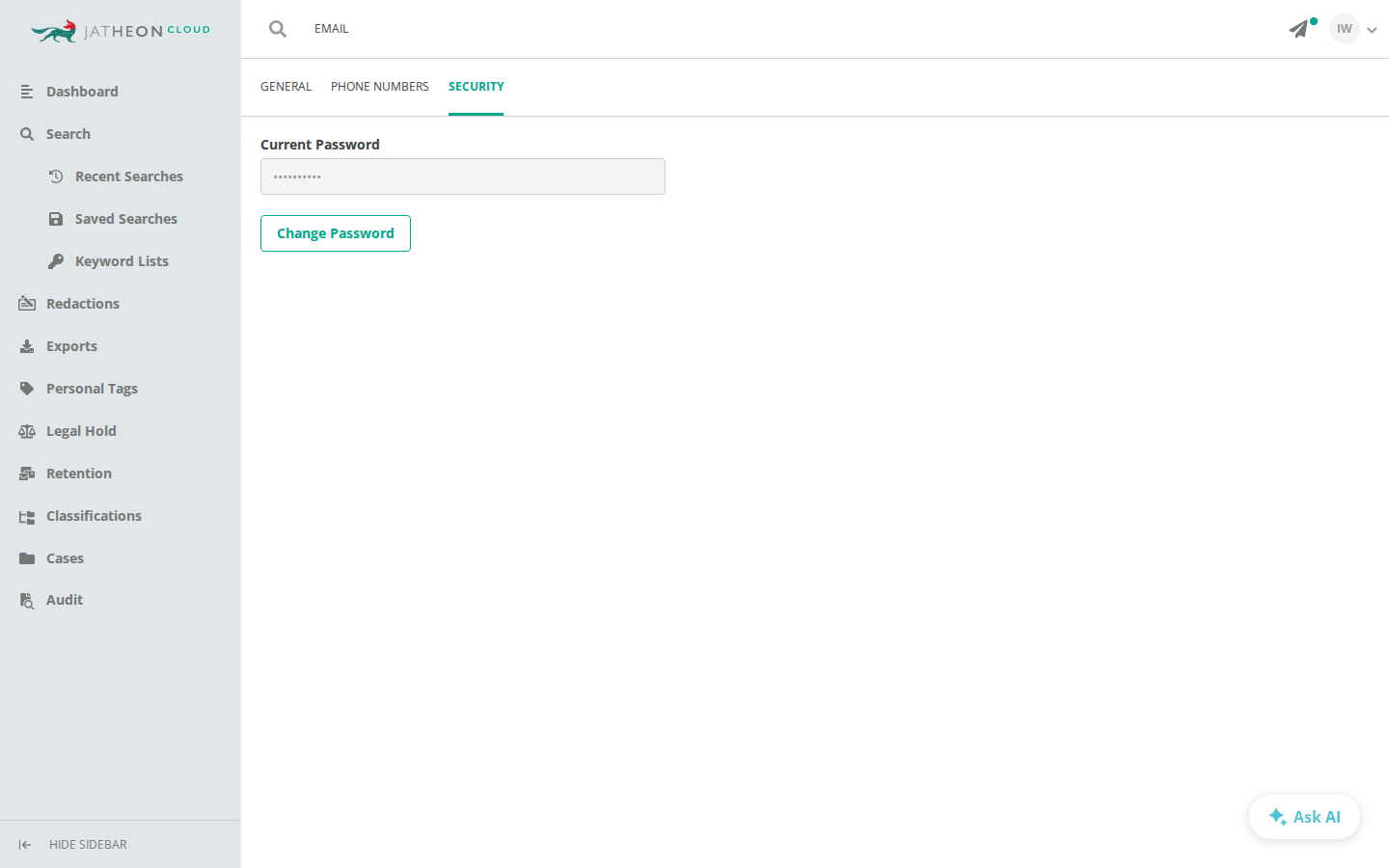The width and height of the screenshot is (1389, 868).
Task: Click the magnifier search icon in top bar
Action: point(278,29)
